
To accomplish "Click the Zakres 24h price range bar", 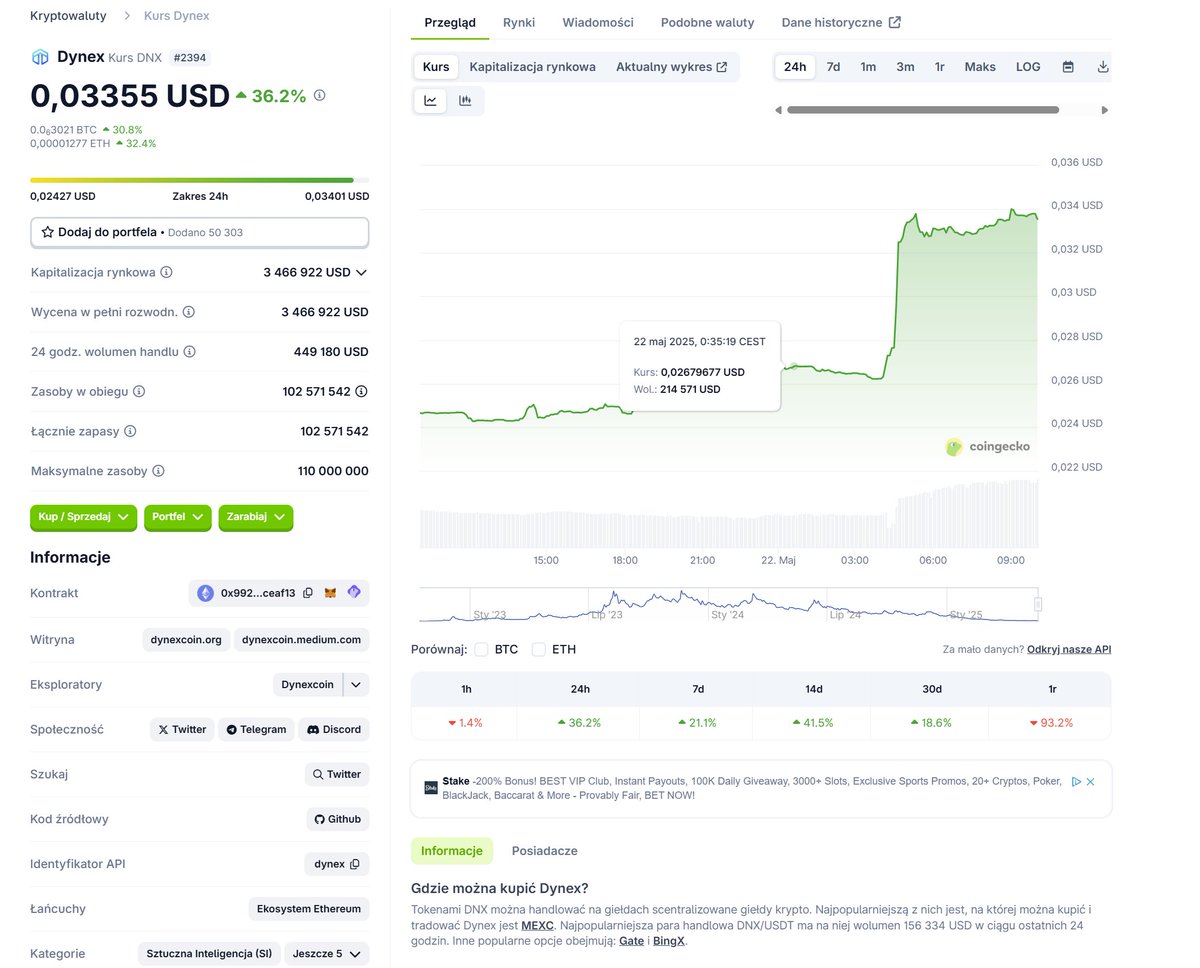I will [200, 180].
